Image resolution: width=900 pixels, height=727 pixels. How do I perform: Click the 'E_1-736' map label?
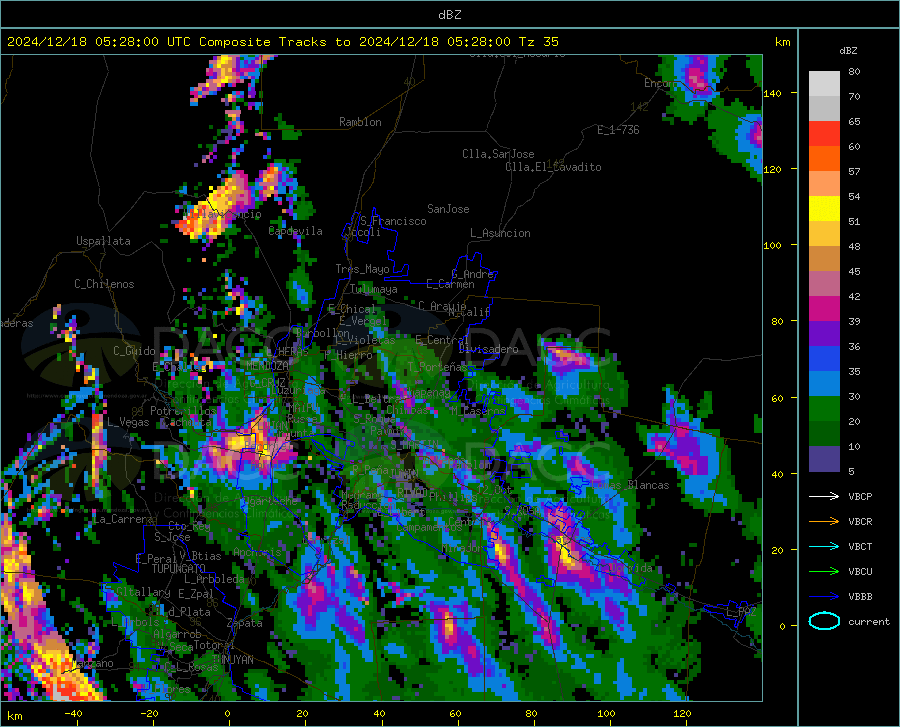618,130
